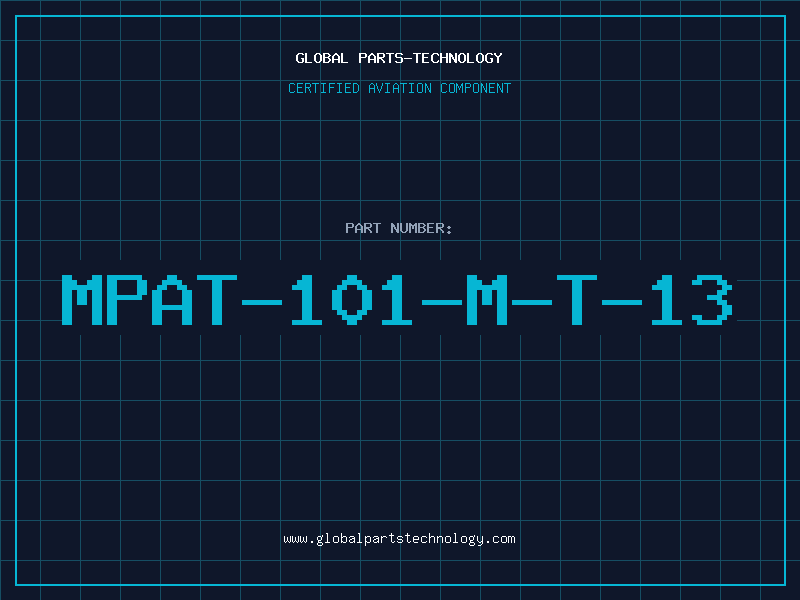Screen dimensions: 800x600
Task: Click the AVIATION word in the subtitle
Action: [399, 88]
